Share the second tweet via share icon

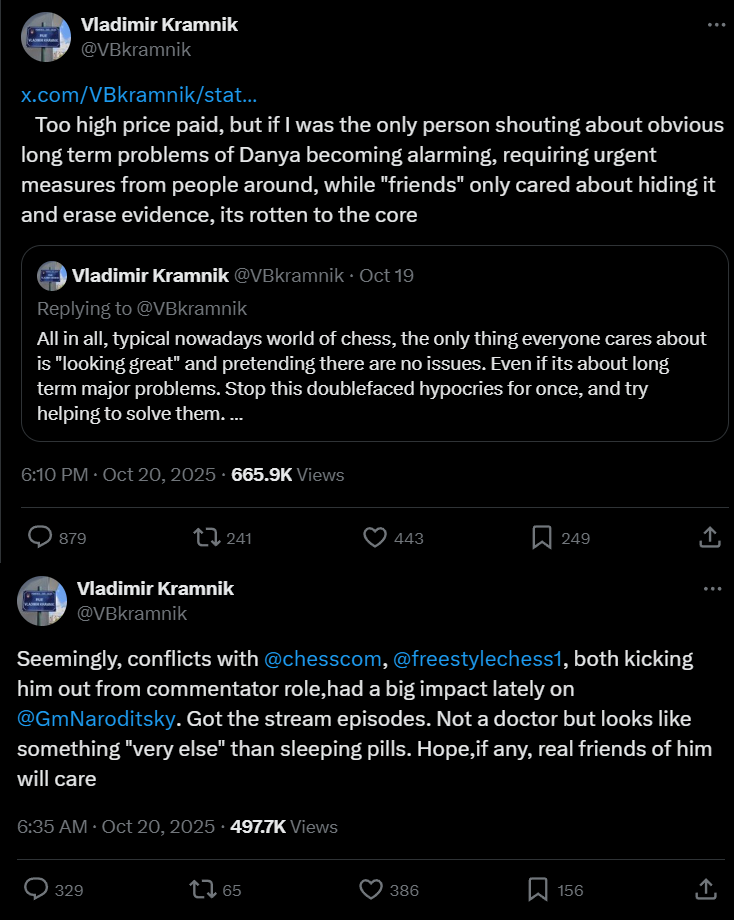pos(705,888)
